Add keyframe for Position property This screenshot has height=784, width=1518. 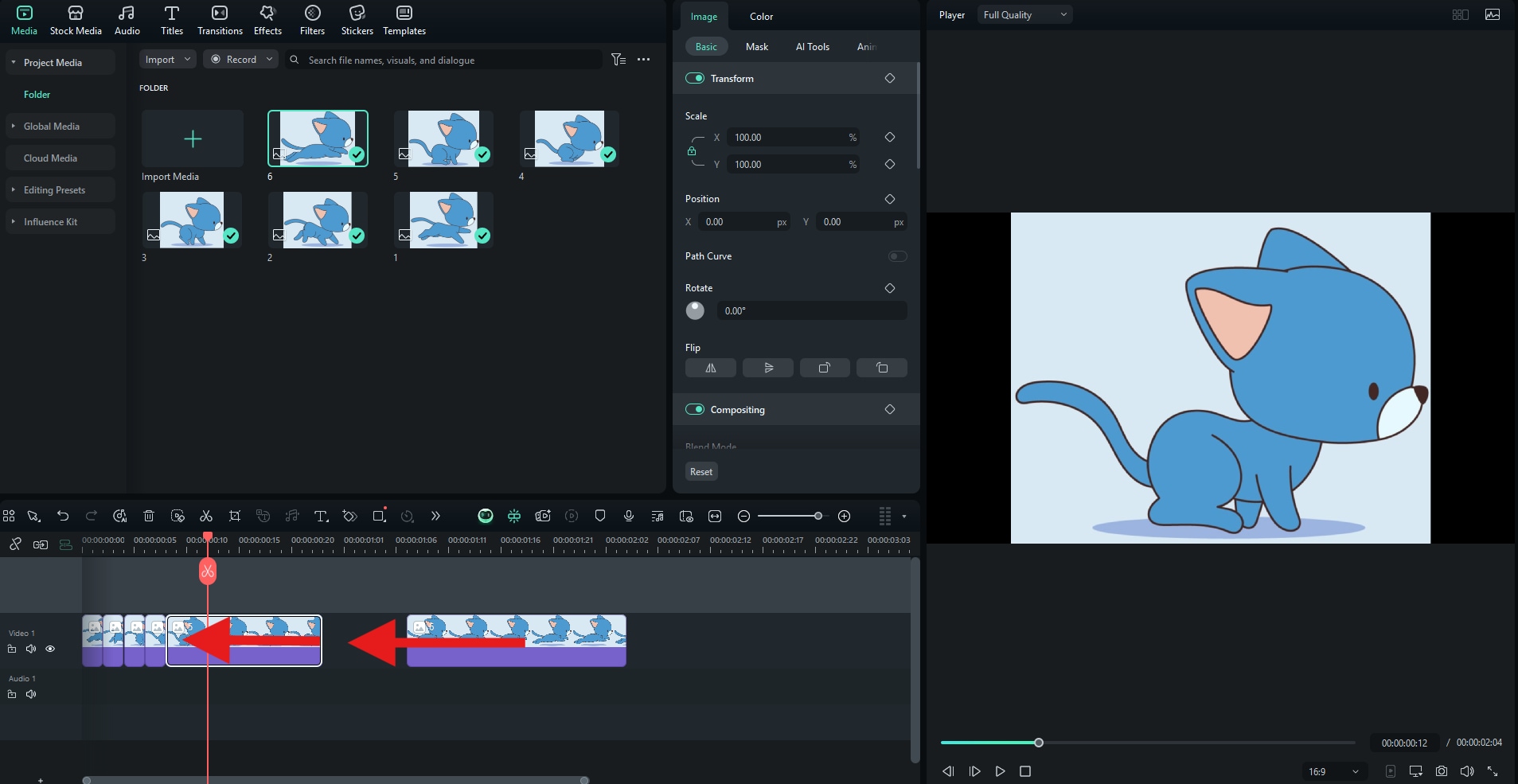[890, 199]
